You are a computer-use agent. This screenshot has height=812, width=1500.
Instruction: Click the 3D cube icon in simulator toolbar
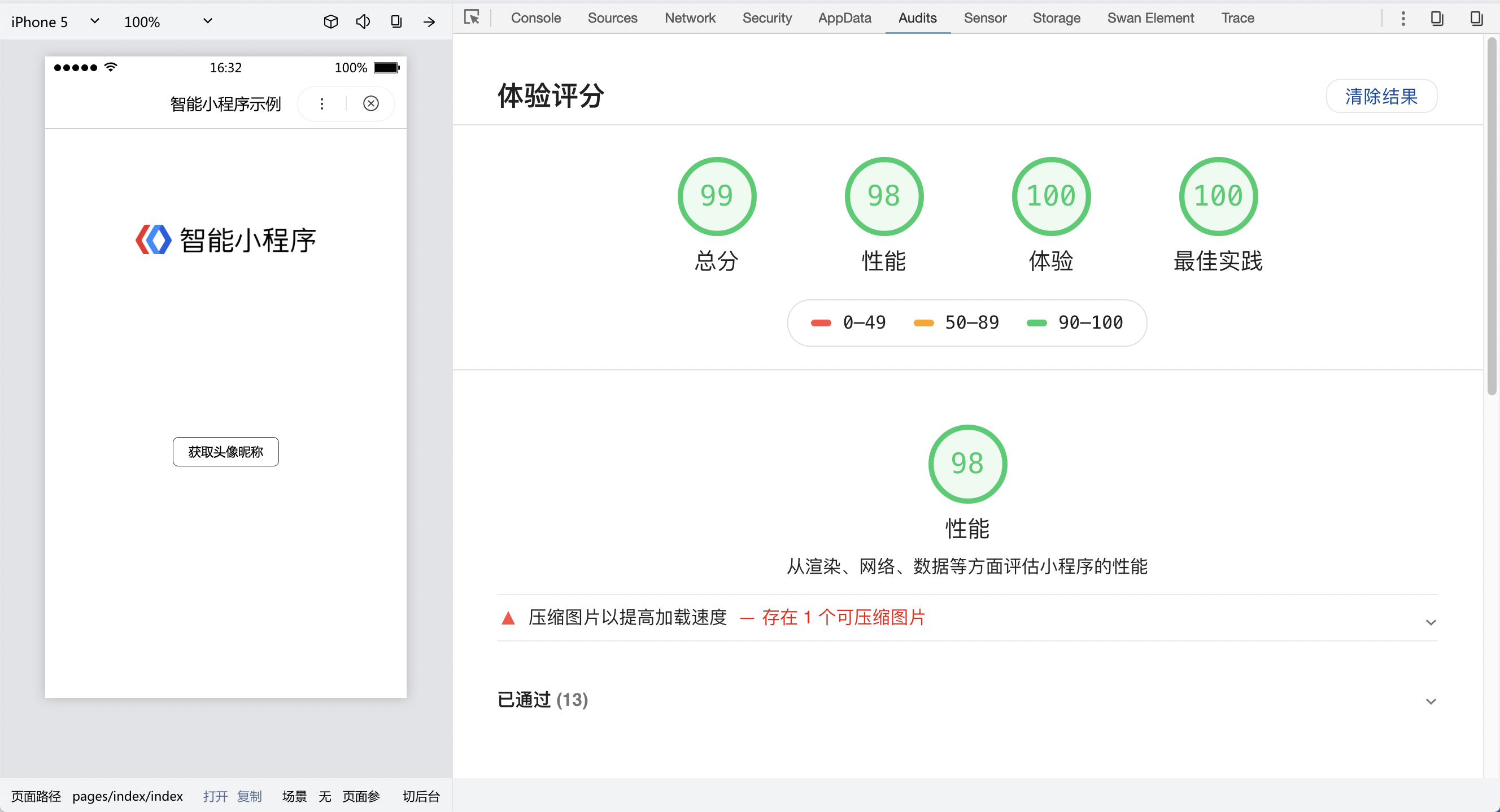pos(331,22)
